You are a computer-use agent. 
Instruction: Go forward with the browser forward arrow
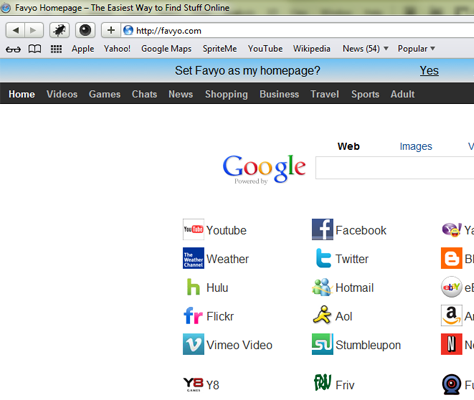[34, 31]
